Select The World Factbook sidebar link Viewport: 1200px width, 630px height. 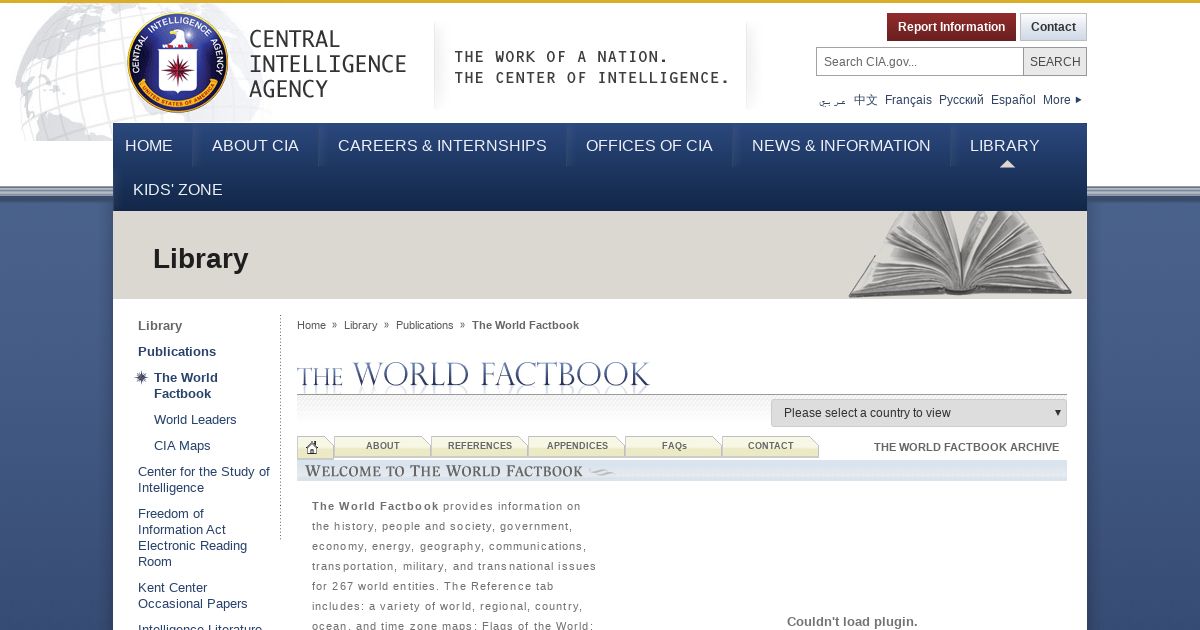click(186, 386)
